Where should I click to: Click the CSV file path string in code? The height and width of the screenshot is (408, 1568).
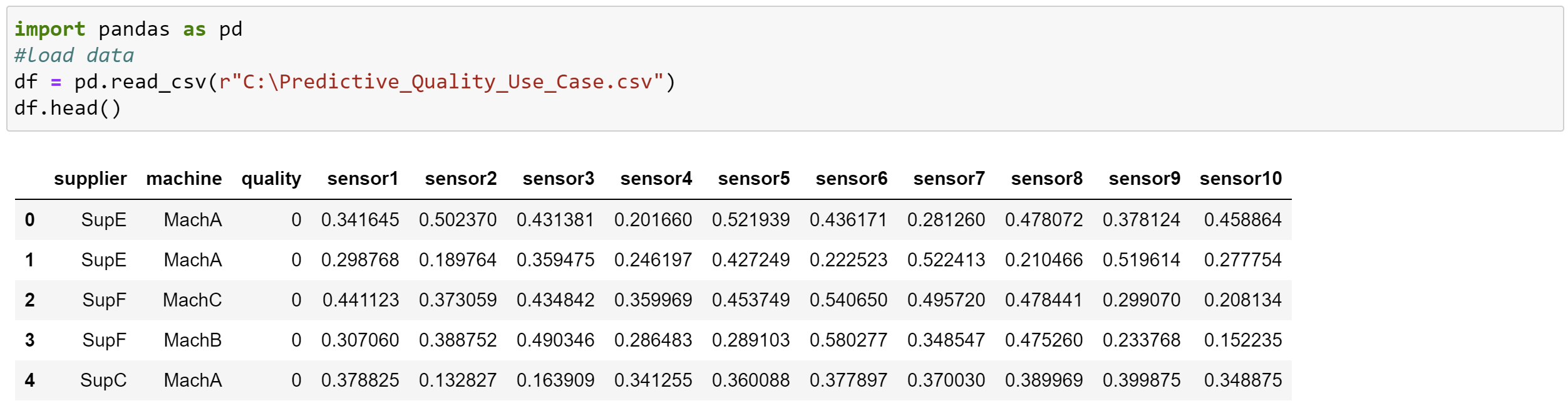coord(441,82)
